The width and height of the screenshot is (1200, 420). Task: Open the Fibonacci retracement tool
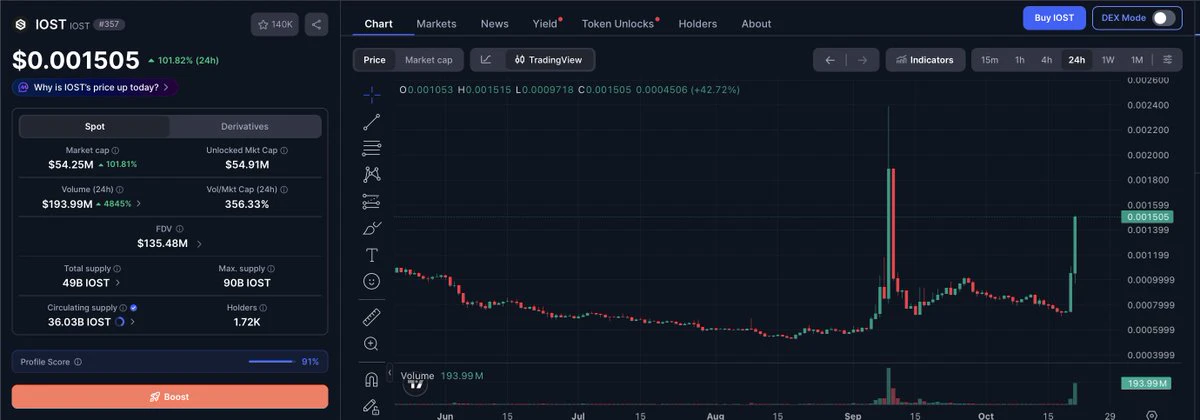(371, 148)
